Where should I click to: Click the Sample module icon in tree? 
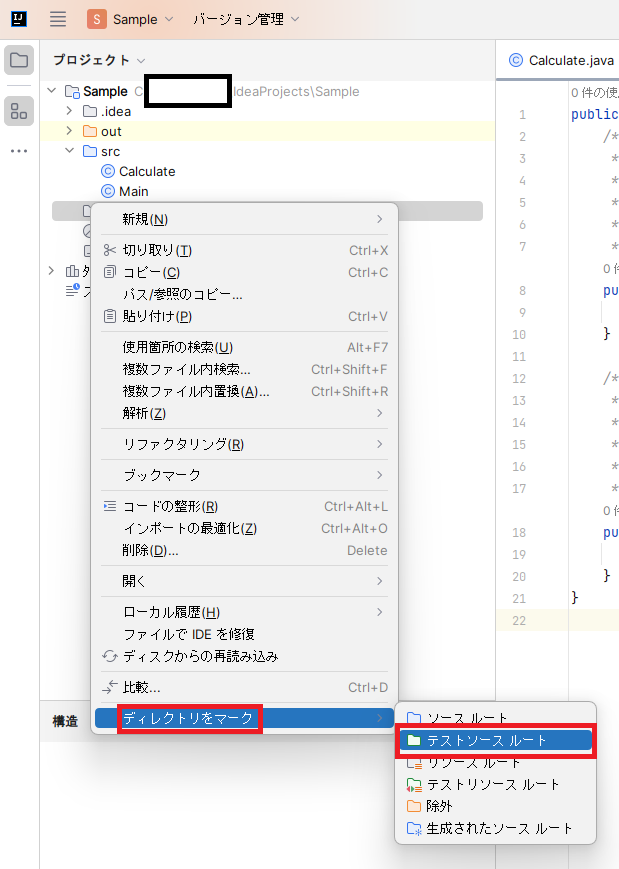[72, 91]
